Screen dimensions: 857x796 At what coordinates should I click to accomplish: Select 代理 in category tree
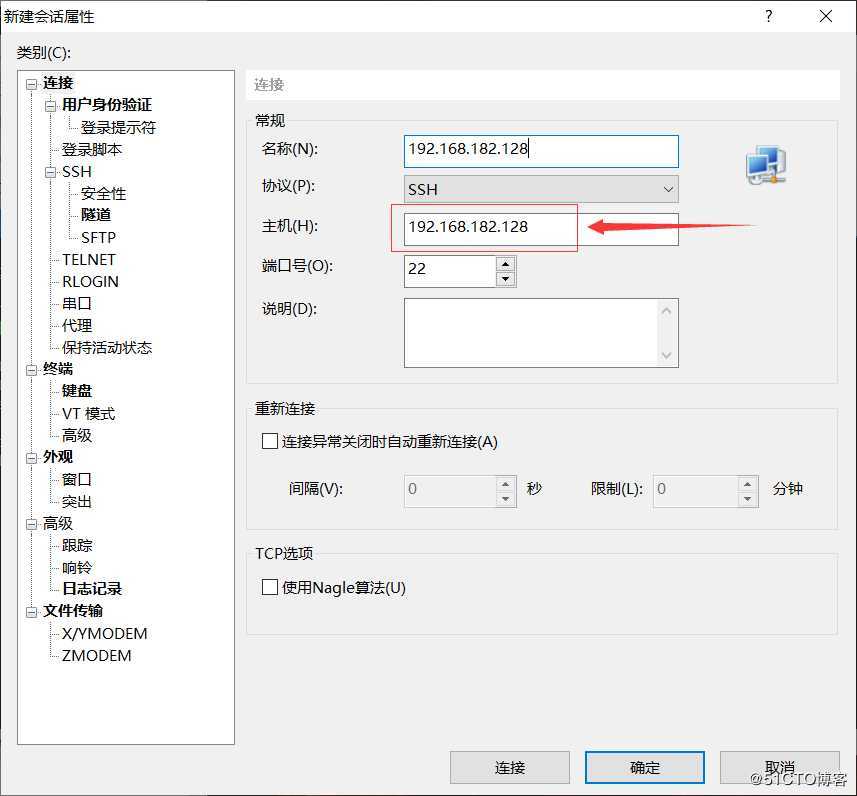(77, 325)
